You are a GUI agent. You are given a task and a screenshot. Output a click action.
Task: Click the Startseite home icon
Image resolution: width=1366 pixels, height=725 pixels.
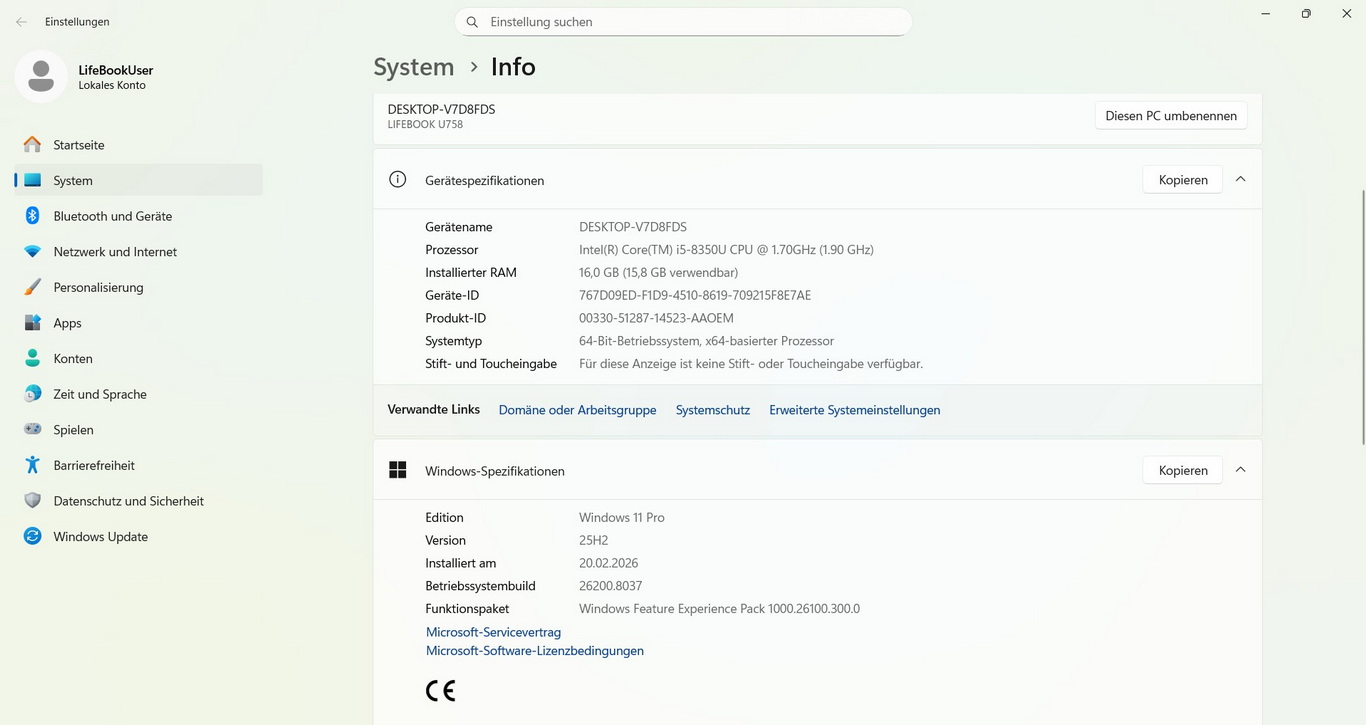pos(33,145)
